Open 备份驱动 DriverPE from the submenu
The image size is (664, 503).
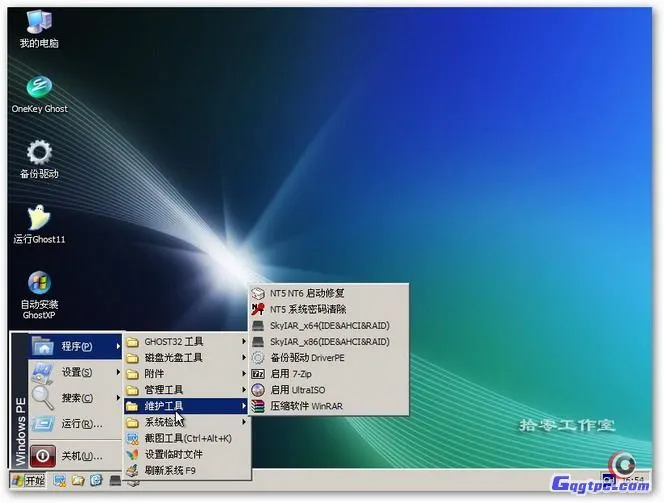point(329,358)
